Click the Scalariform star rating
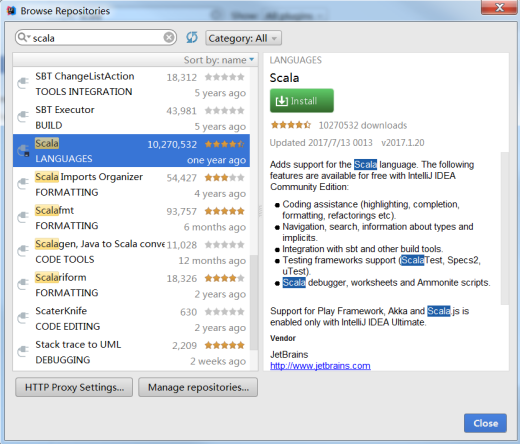 click(224, 278)
